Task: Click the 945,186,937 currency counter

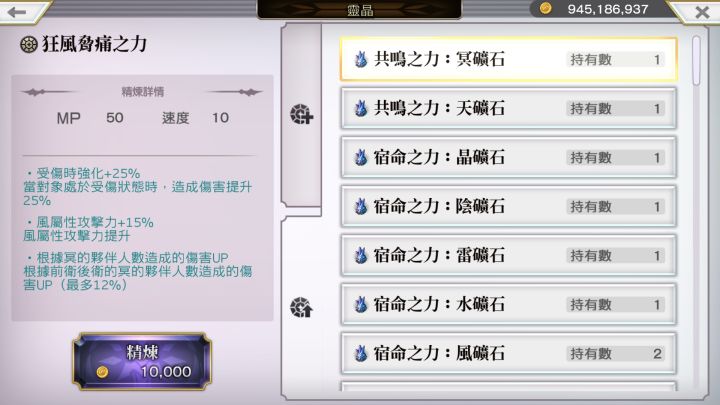Action: (608, 9)
